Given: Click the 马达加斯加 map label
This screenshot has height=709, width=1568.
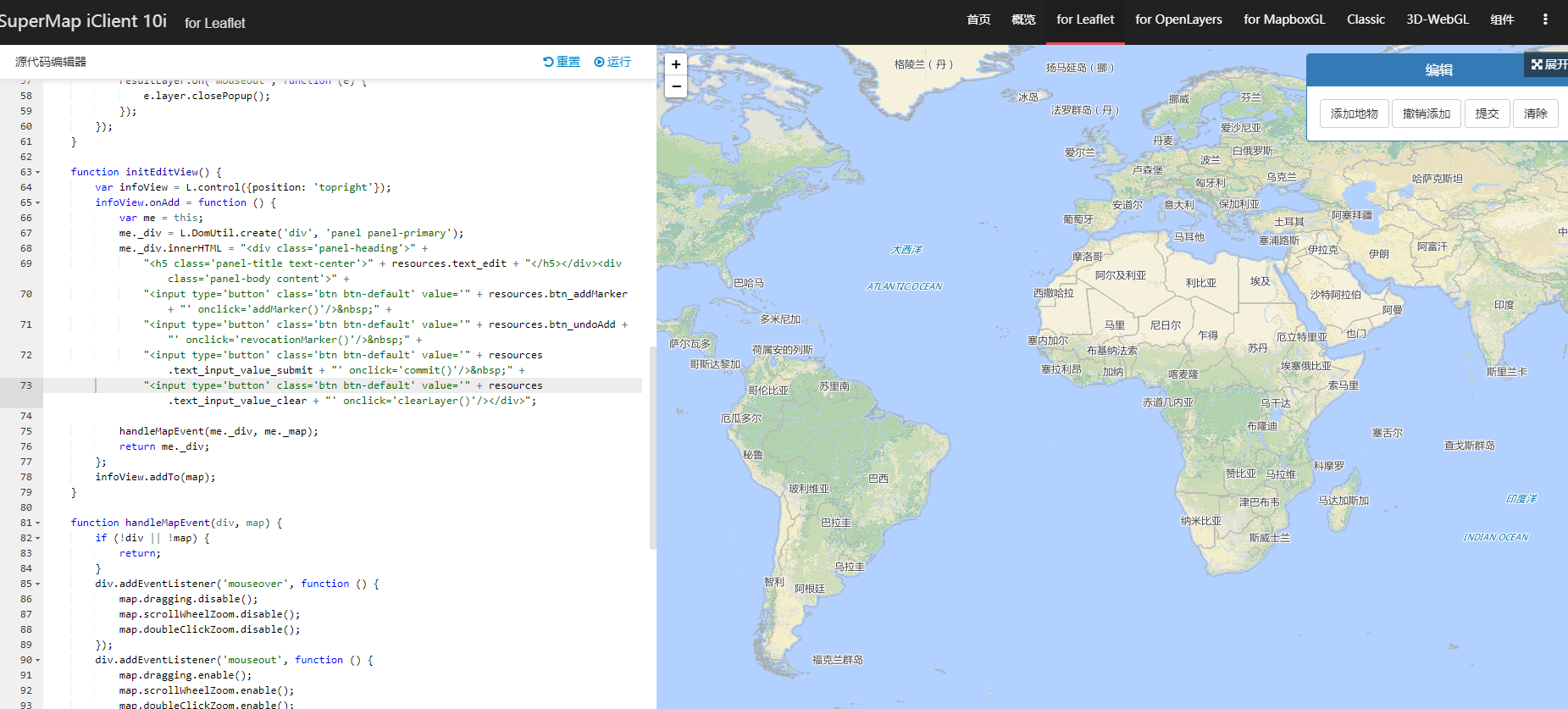Looking at the screenshot, I should coord(1344,501).
